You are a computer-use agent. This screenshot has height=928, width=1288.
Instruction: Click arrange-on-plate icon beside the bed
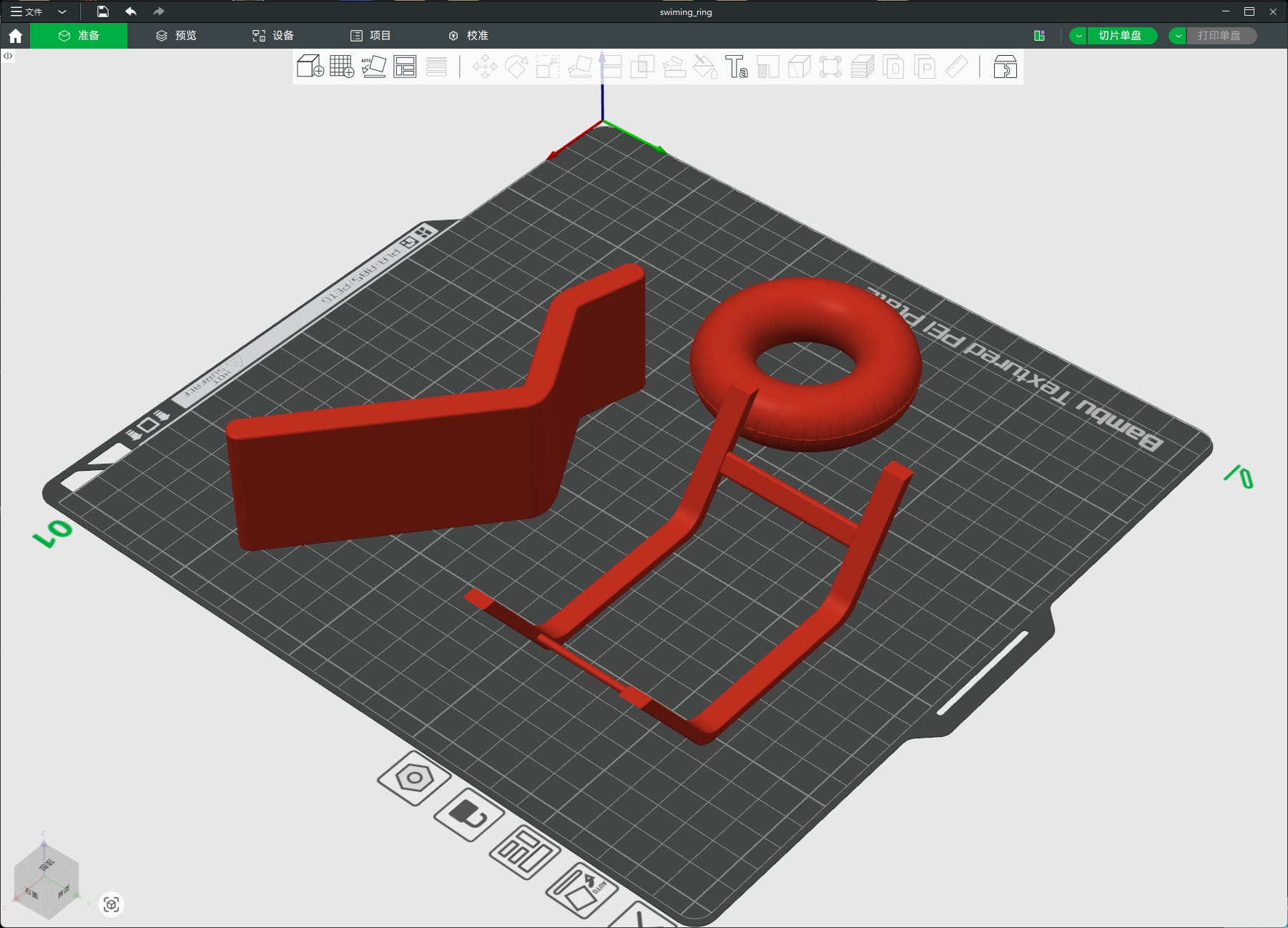tap(524, 851)
